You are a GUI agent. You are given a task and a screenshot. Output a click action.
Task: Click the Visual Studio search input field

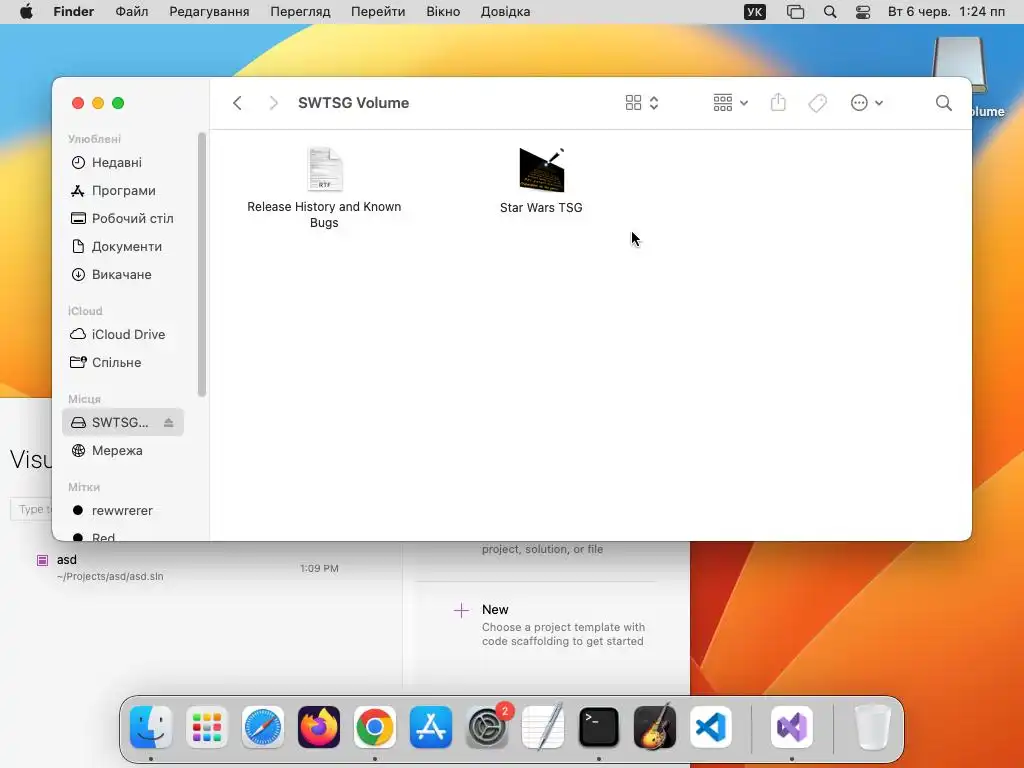(31, 509)
